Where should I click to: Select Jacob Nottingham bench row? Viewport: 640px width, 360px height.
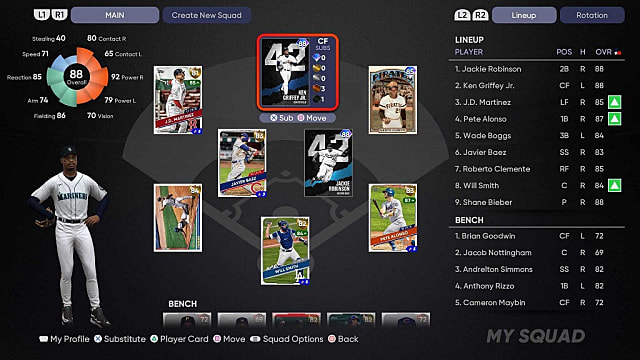(x=537, y=253)
